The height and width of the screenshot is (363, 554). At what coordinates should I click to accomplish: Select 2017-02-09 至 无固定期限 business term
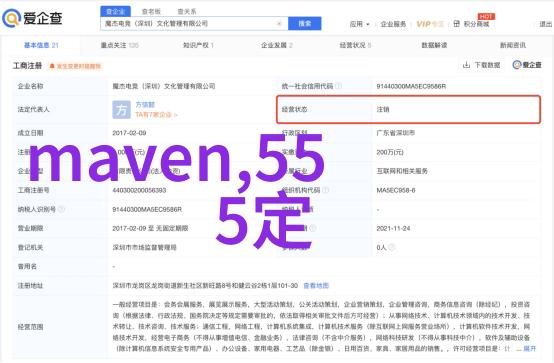[x=150, y=229]
